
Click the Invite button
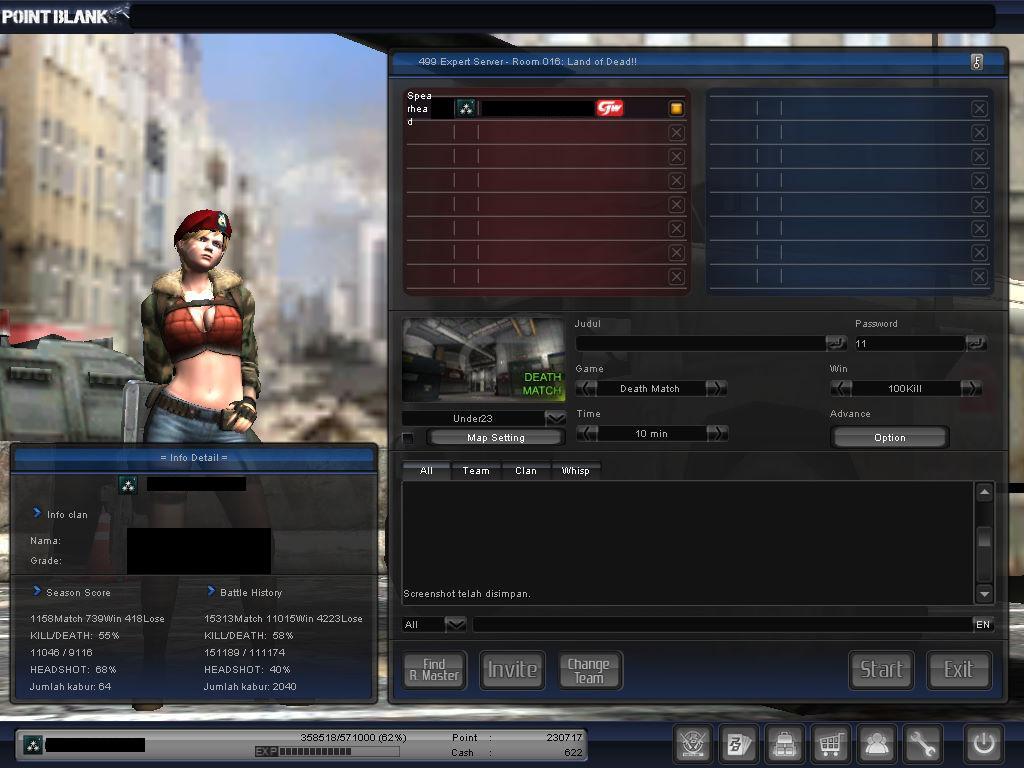513,670
